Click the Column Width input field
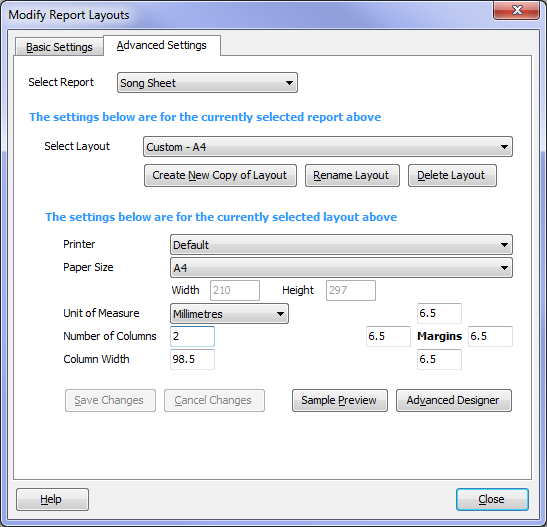The width and height of the screenshot is (547, 527). [192, 359]
